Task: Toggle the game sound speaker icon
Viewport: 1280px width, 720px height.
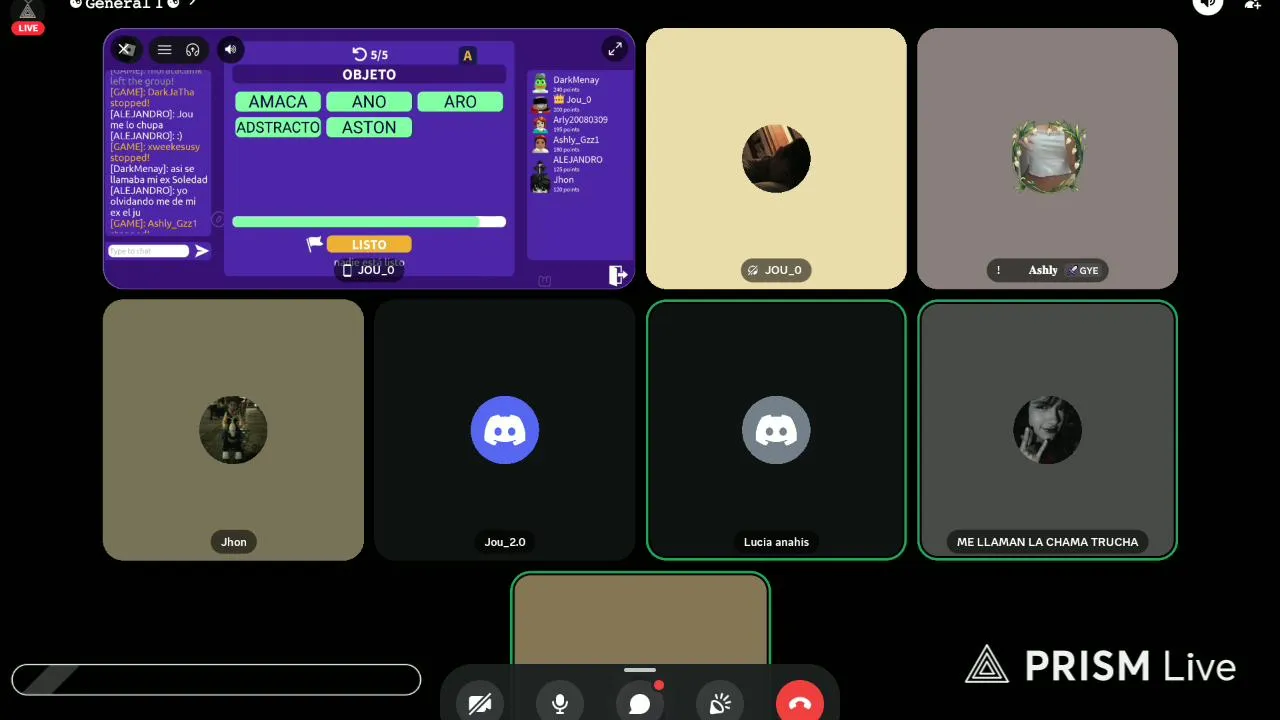Action: click(x=231, y=49)
